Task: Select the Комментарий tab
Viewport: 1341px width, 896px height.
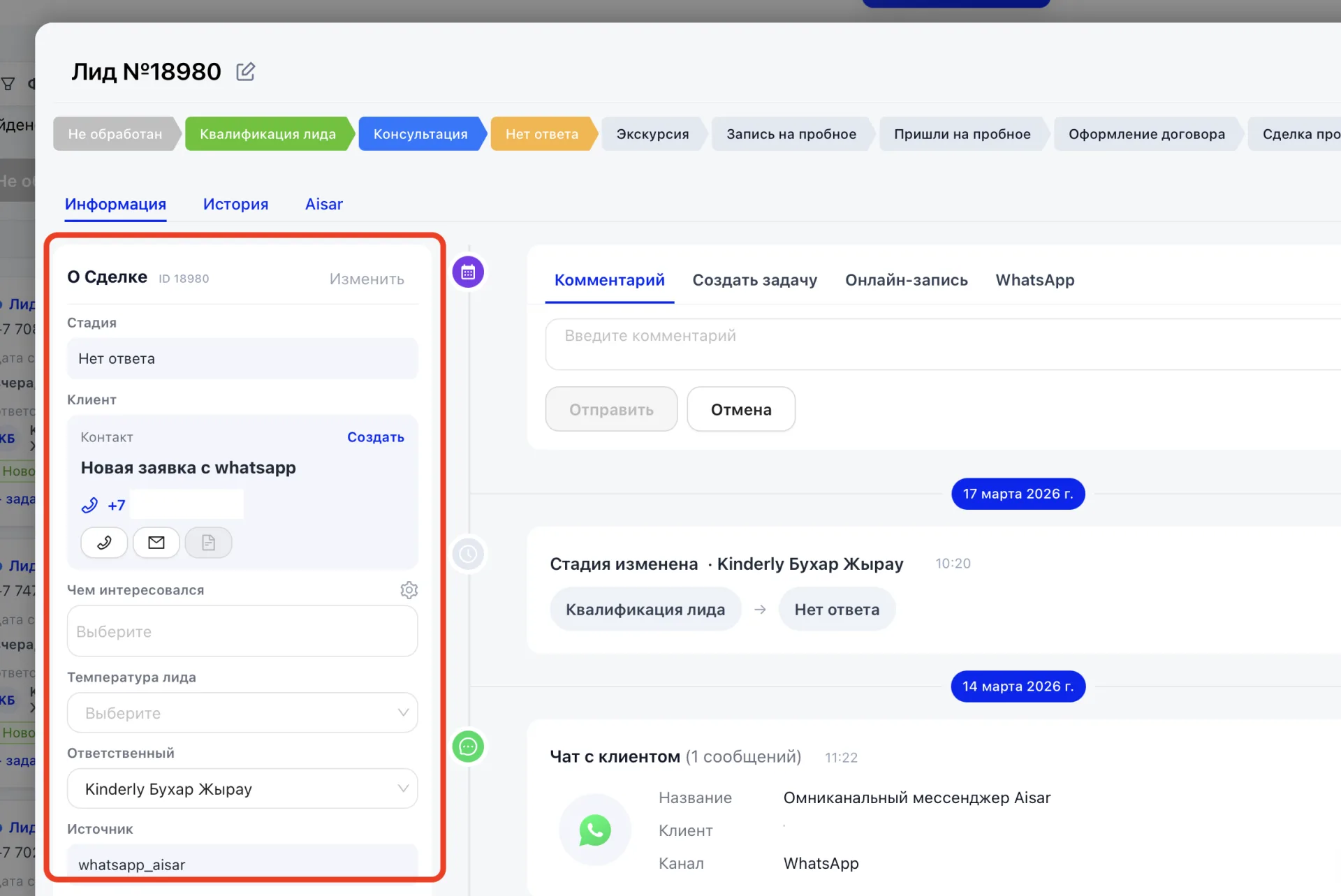Action: point(610,280)
